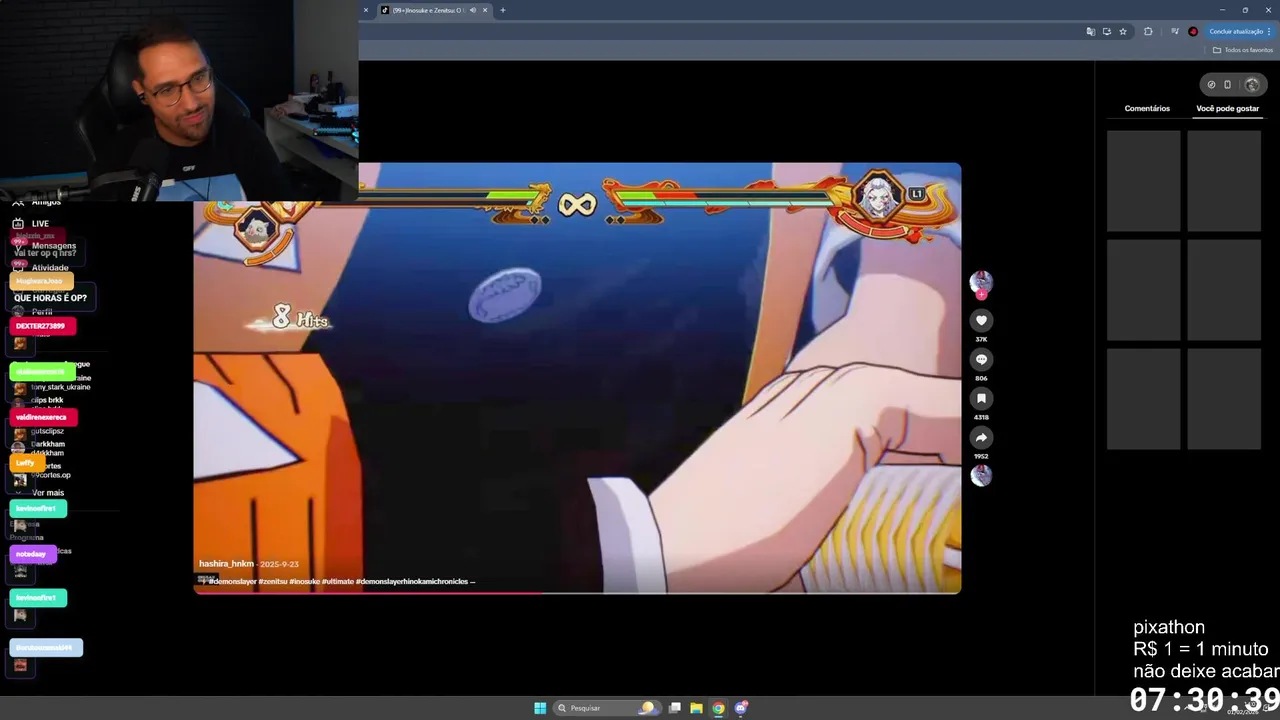Open Chrome profile avatar
Screen dimensions: 1280x720
pyautogui.click(x=1193, y=31)
